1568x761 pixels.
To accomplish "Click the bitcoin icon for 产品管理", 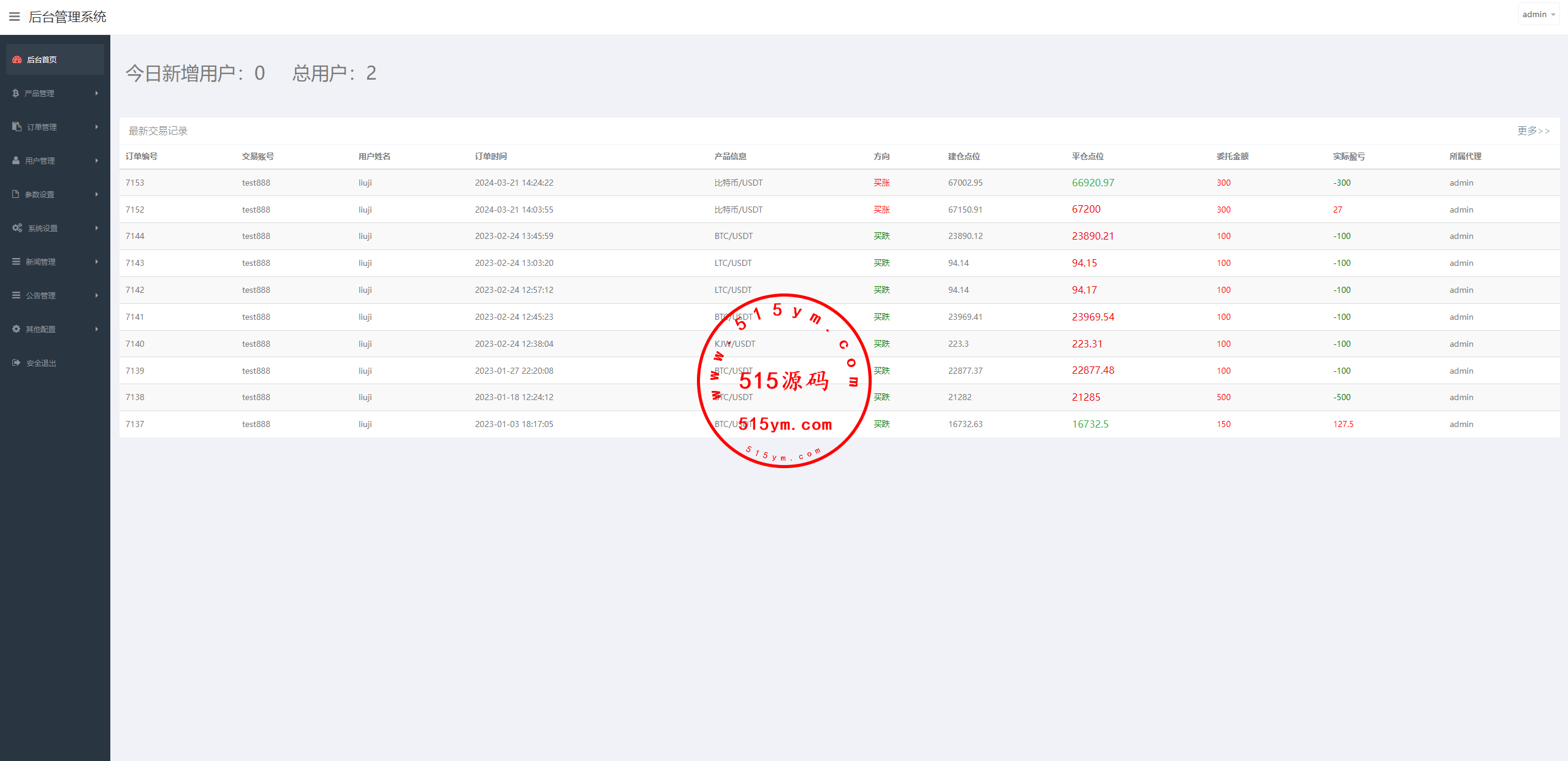I will [15, 93].
